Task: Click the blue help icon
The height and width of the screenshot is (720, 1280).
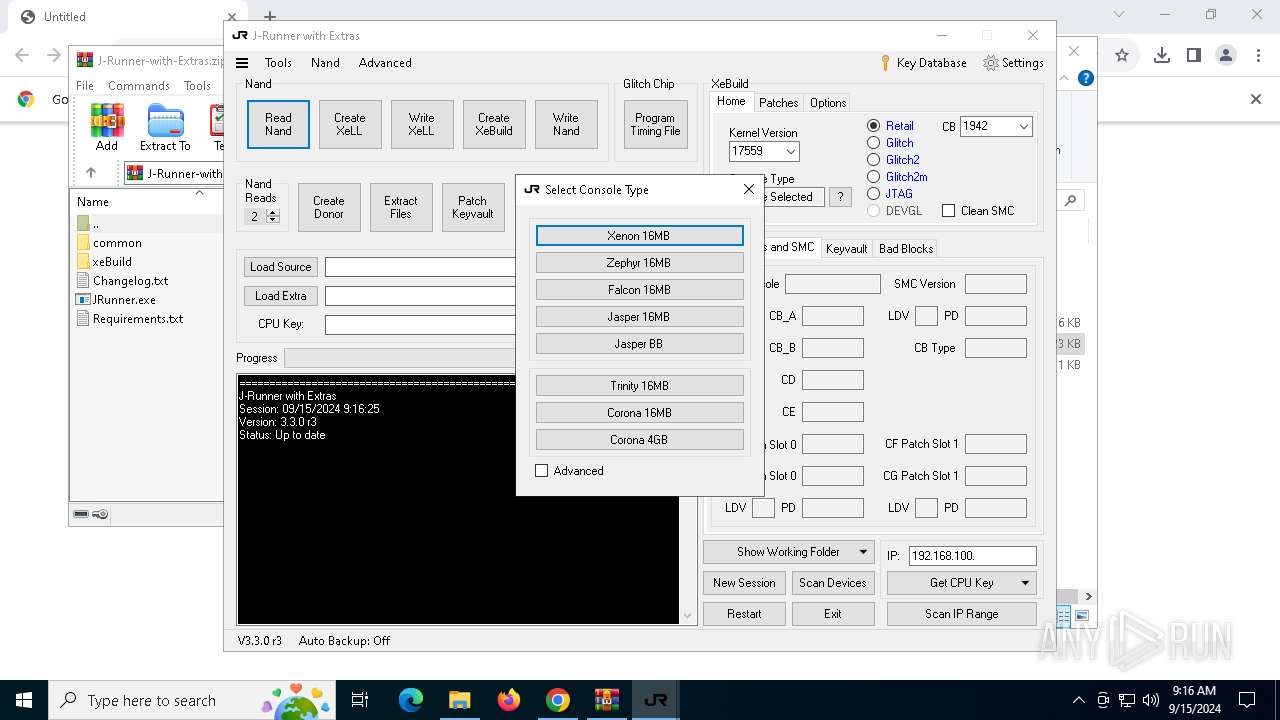Action: coord(1086,78)
